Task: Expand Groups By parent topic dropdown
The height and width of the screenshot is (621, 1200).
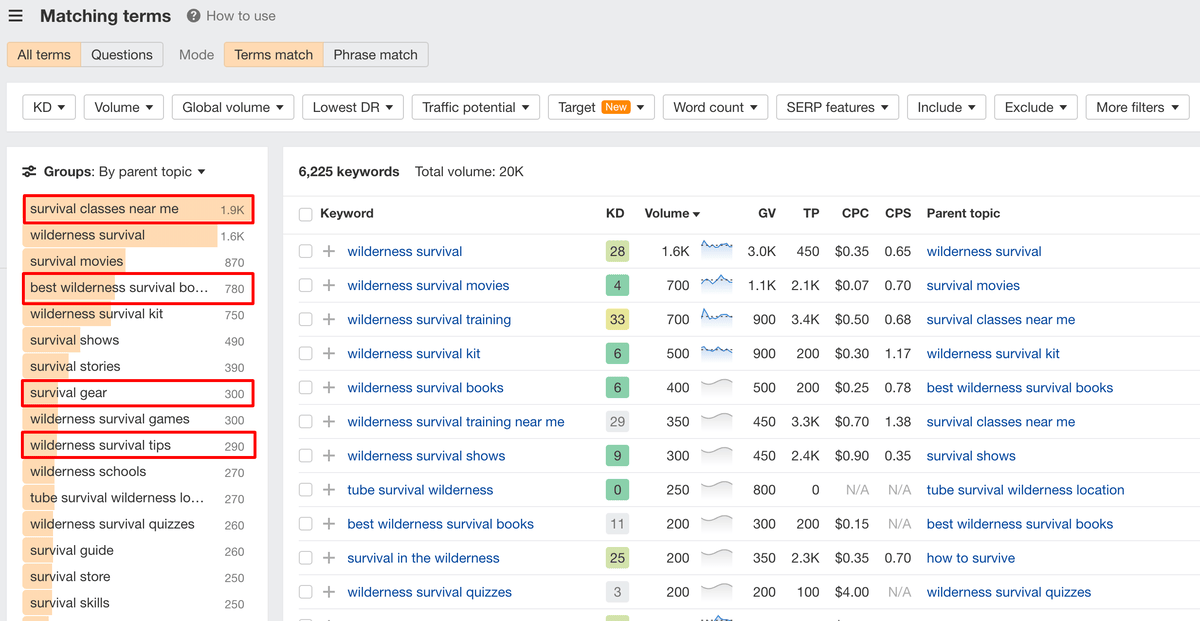Action: 152,172
